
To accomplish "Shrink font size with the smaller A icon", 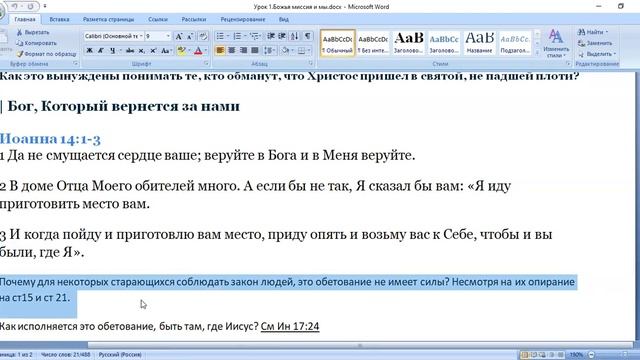I will click(190, 36).
